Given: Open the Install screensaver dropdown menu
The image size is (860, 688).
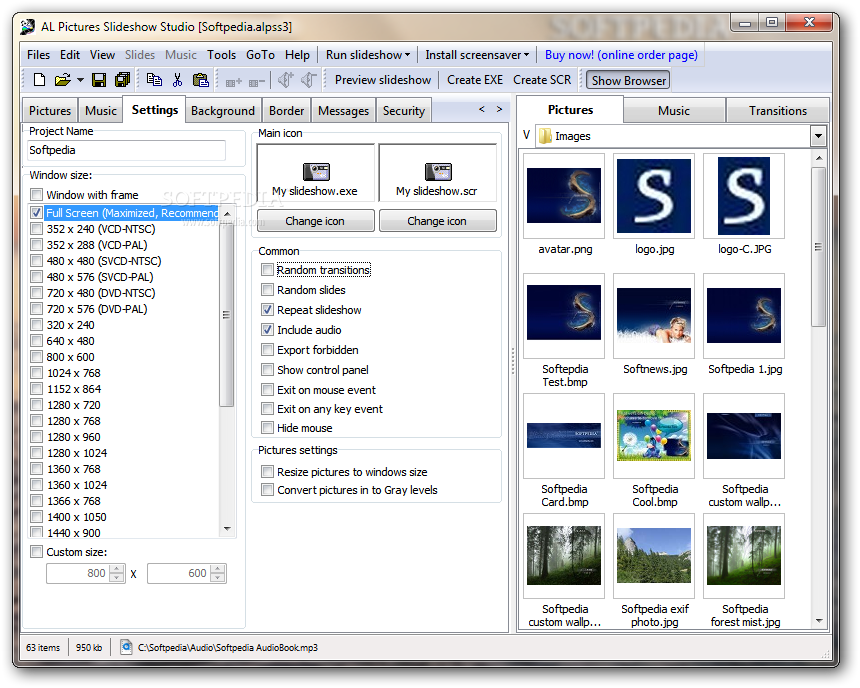Looking at the screenshot, I should click(477, 55).
